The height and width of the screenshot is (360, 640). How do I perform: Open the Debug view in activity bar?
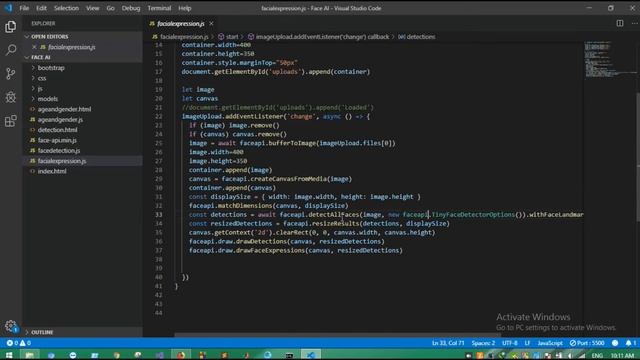11,97
